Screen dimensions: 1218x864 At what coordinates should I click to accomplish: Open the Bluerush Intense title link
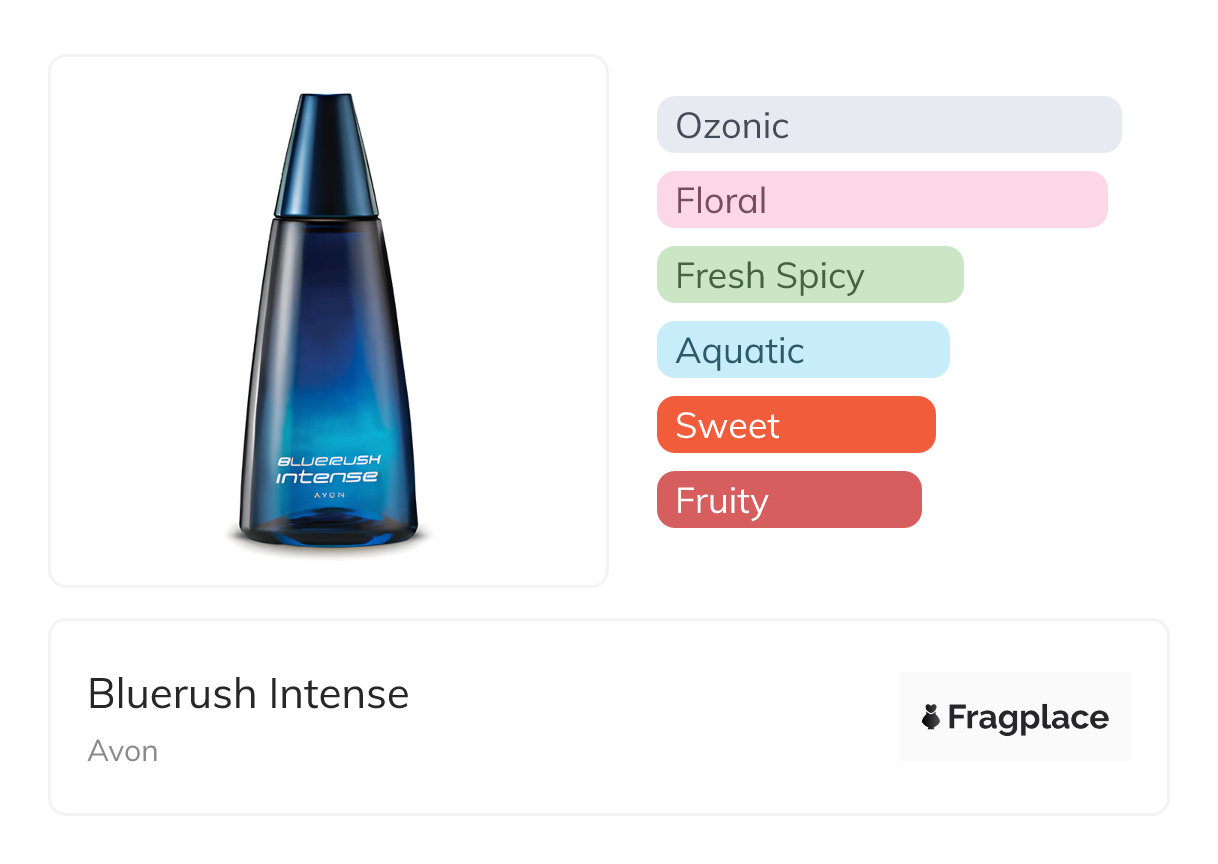point(248,694)
